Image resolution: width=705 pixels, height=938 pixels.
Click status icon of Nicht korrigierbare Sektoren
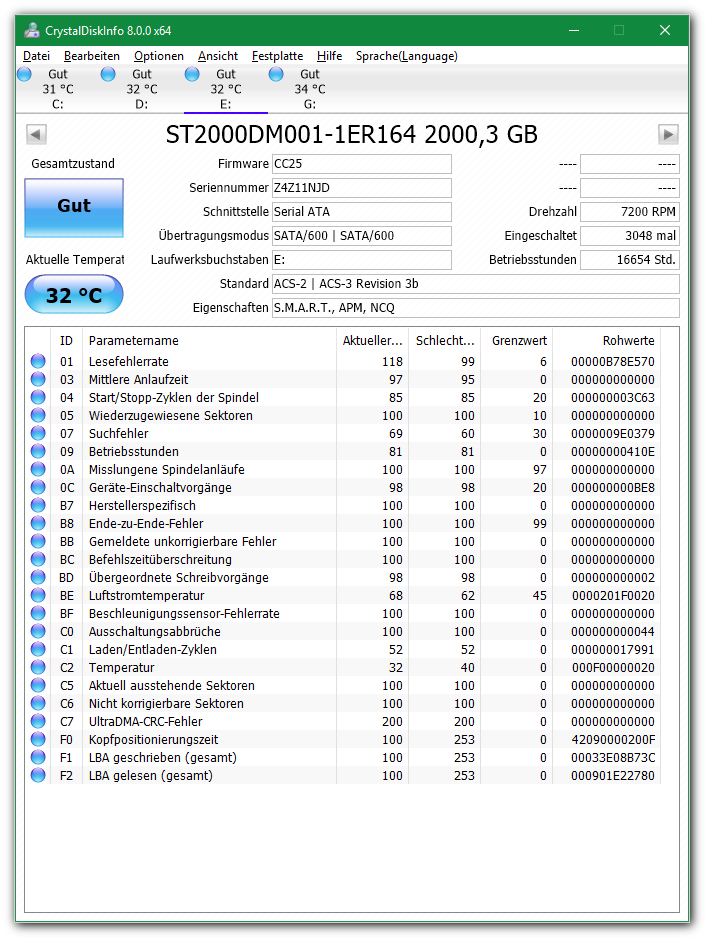point(38,704)
